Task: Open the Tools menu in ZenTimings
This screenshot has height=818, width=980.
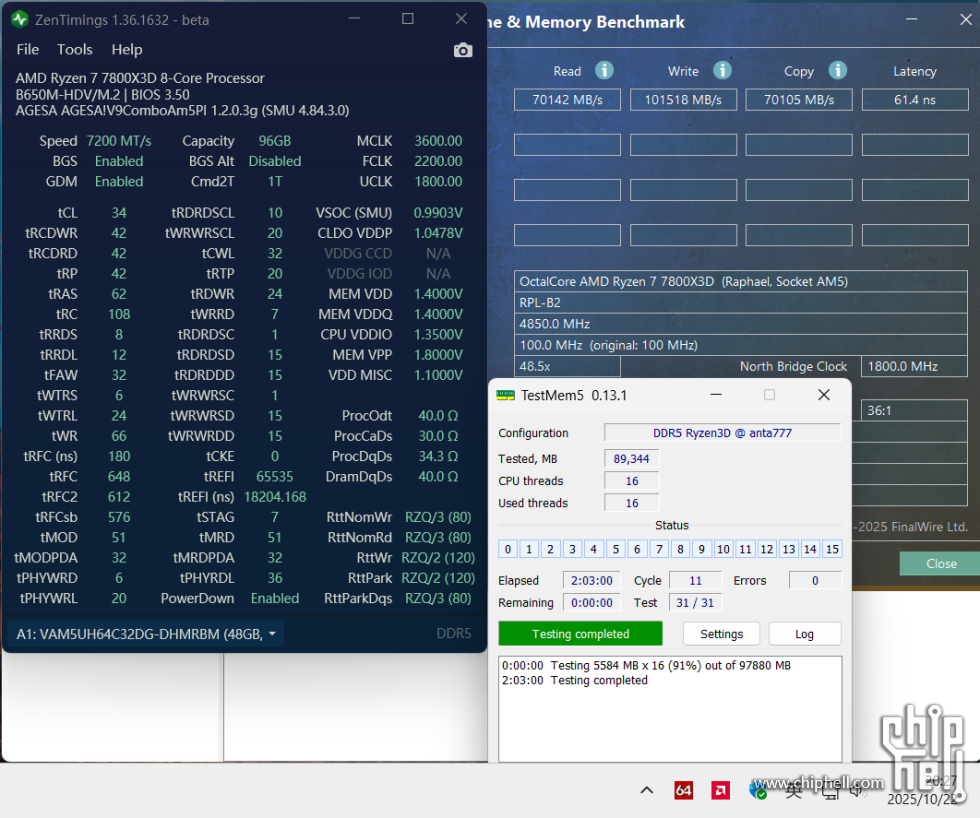Action: tap(75, 49)
